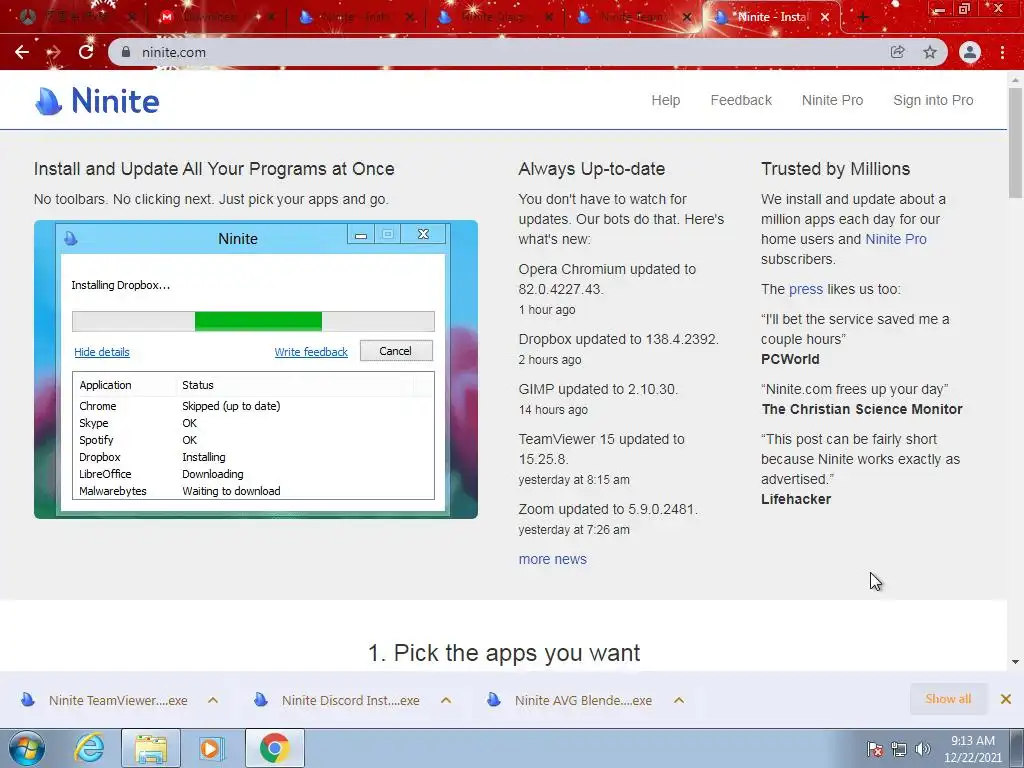This screenshot has height=768, width=1024.
Task: Click the Chrome taskbar icon
Action: pyautogui.click(x=275, y=748)
